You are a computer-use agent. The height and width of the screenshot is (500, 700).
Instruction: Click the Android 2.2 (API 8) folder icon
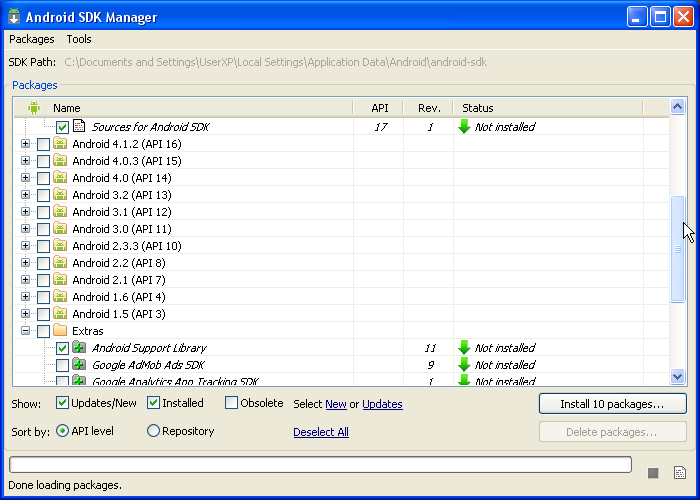(x=60, y=262)
